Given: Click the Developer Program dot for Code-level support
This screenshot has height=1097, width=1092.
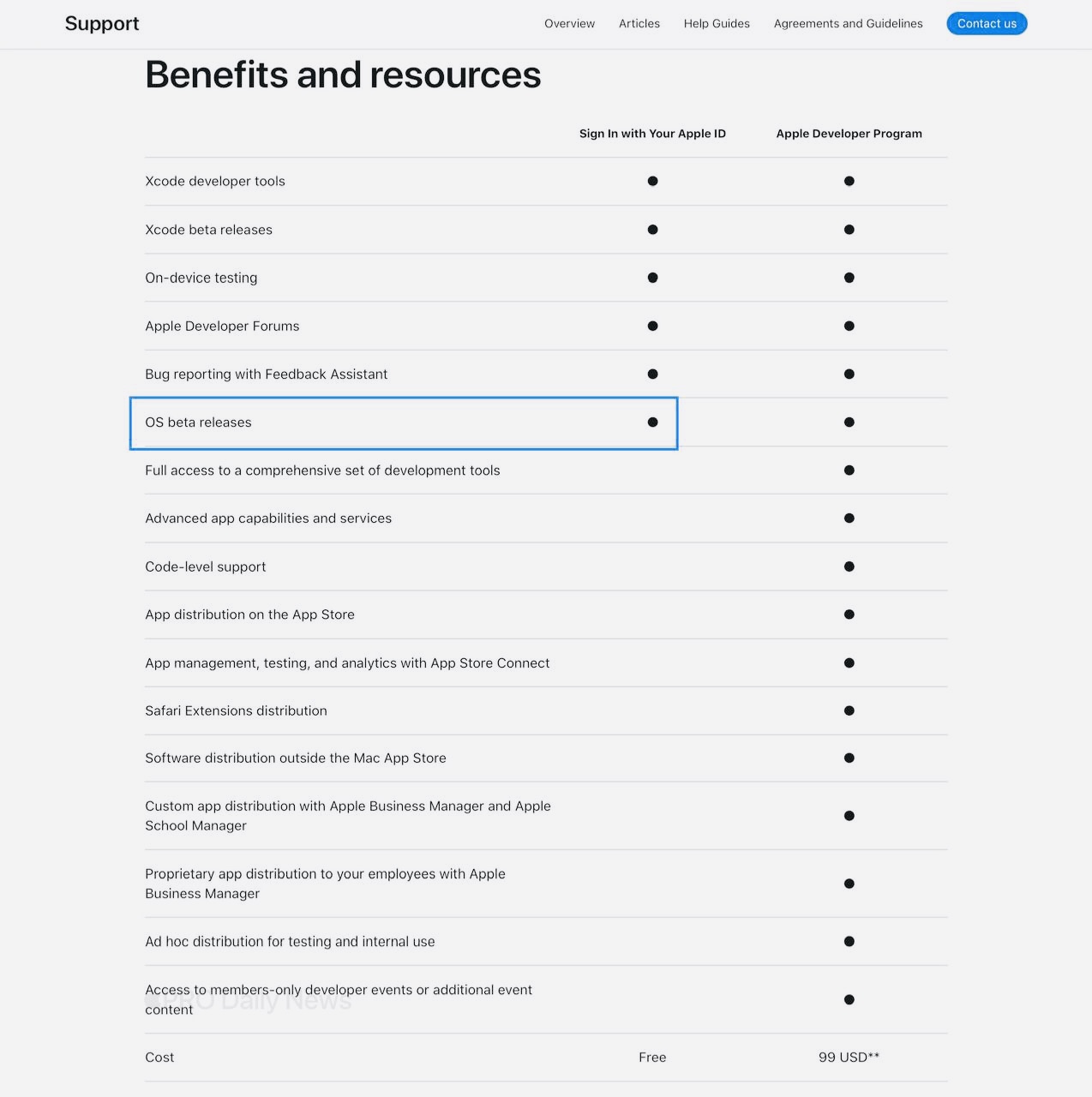Looking at the screenshot, I should [x=849, y=566].
